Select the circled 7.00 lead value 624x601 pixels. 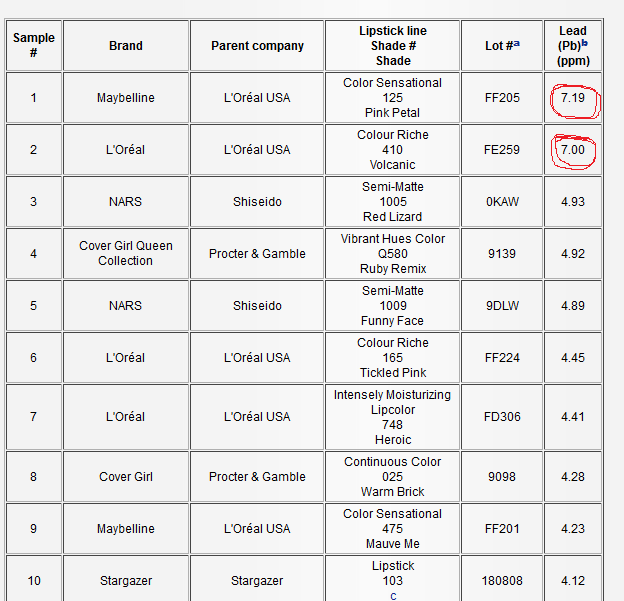573,150
